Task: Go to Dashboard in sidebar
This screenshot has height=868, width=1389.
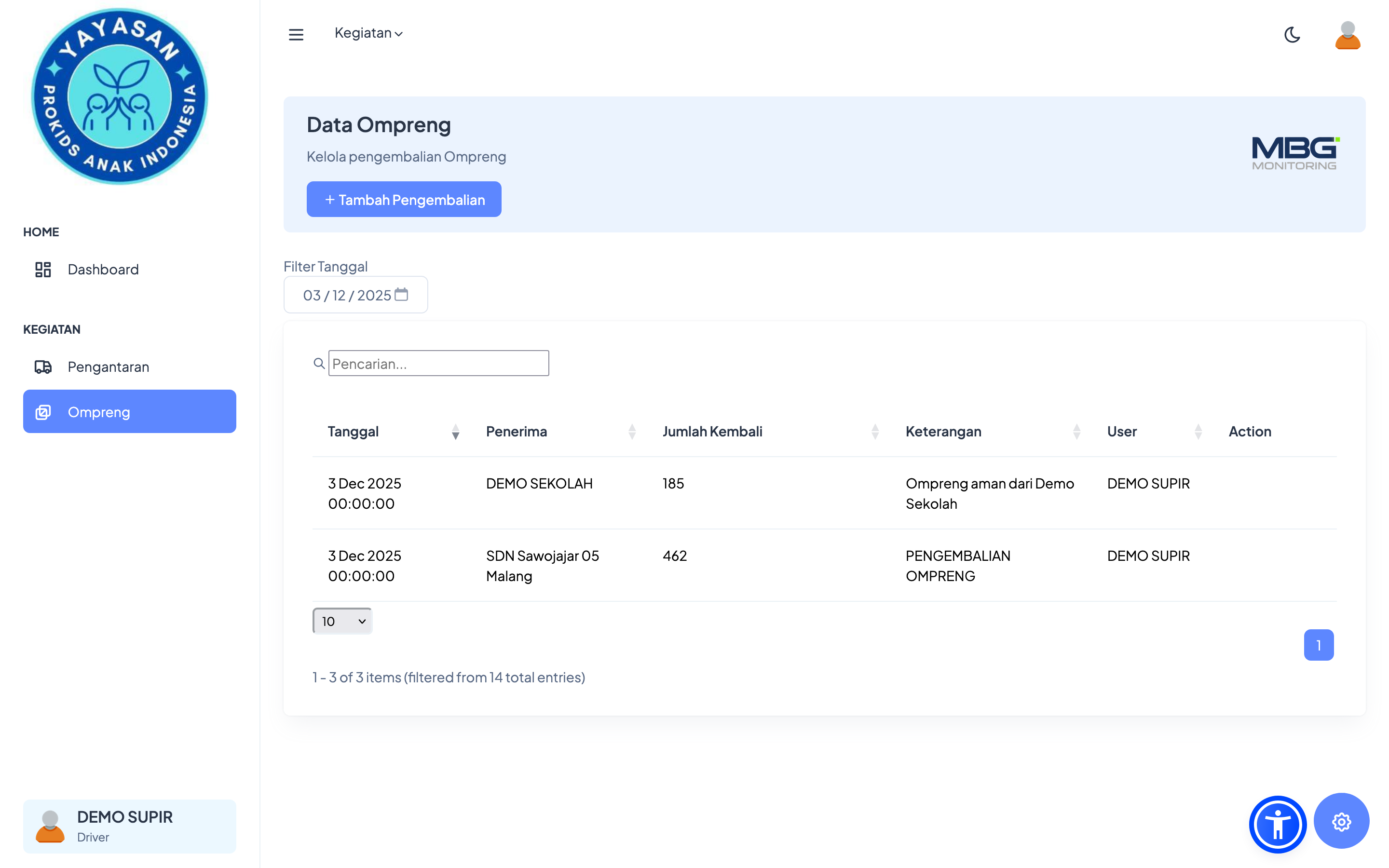Action: click(103, 269)
